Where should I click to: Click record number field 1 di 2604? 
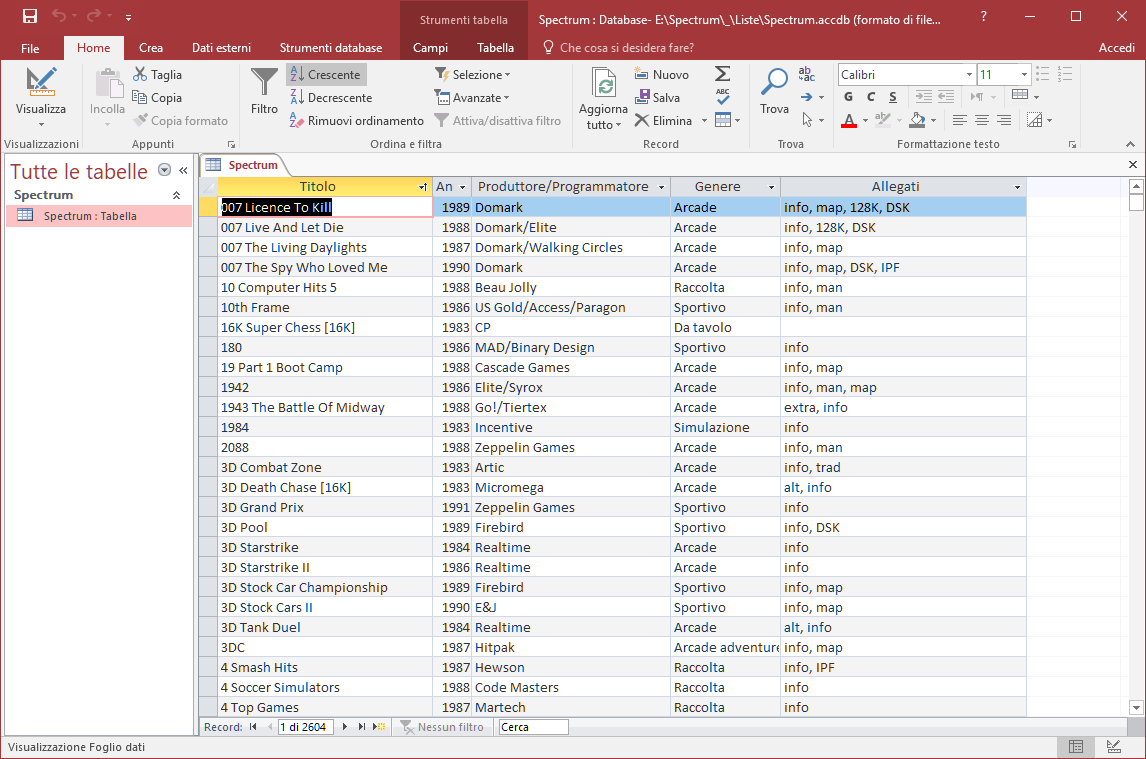pos(306,727)
